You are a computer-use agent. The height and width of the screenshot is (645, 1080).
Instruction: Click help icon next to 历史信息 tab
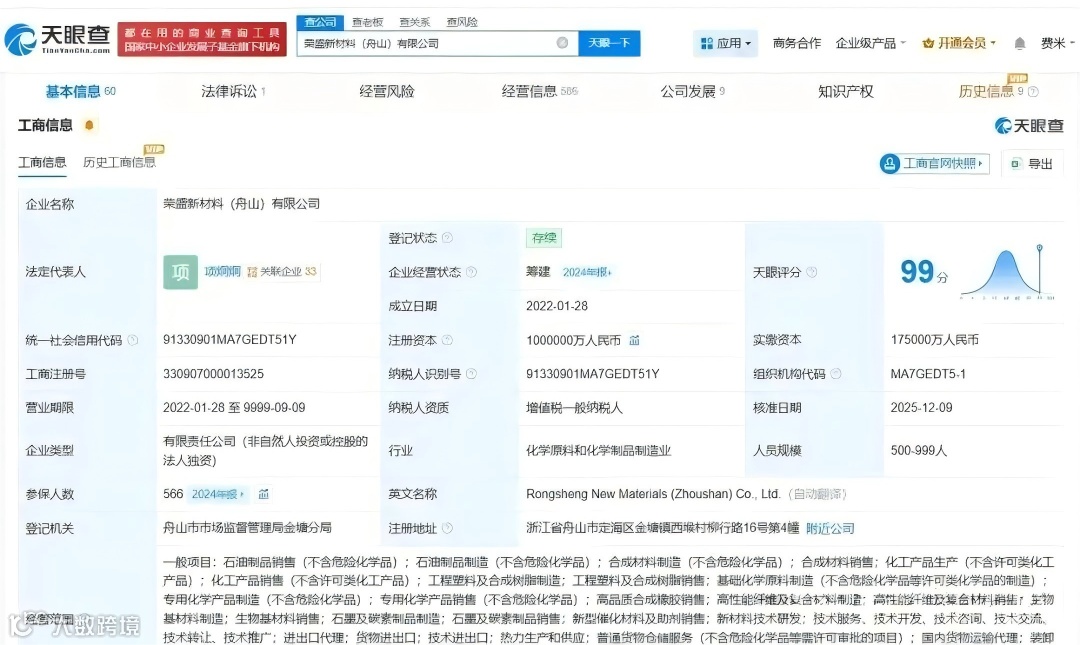click(x=1033, y=91)
